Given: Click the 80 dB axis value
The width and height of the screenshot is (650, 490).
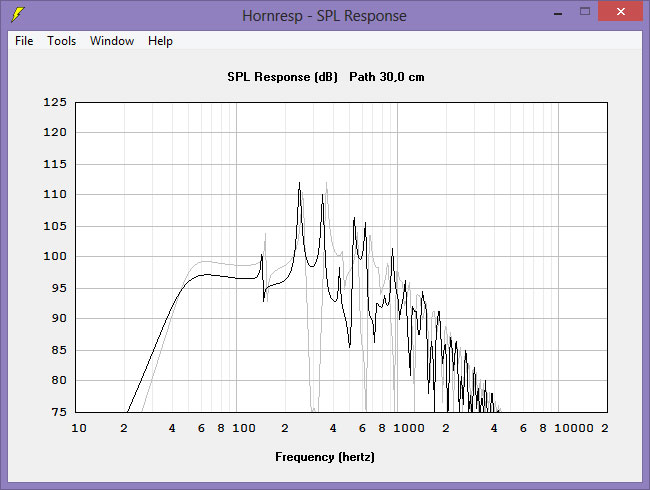Looking at the screenshot, I should [x=59, y=380].
